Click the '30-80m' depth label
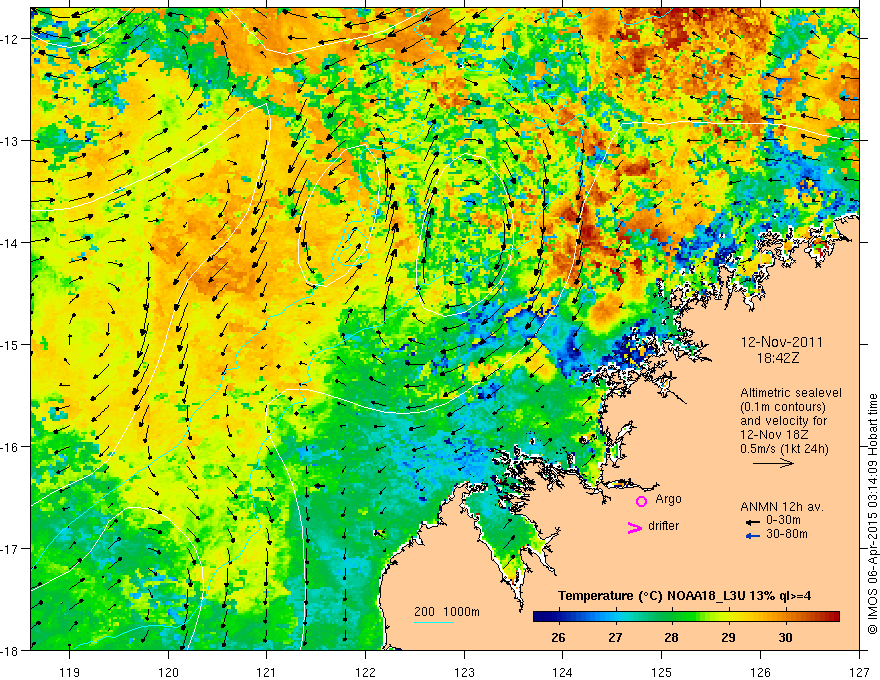This screenshot has height=680, width=880. 787,534
